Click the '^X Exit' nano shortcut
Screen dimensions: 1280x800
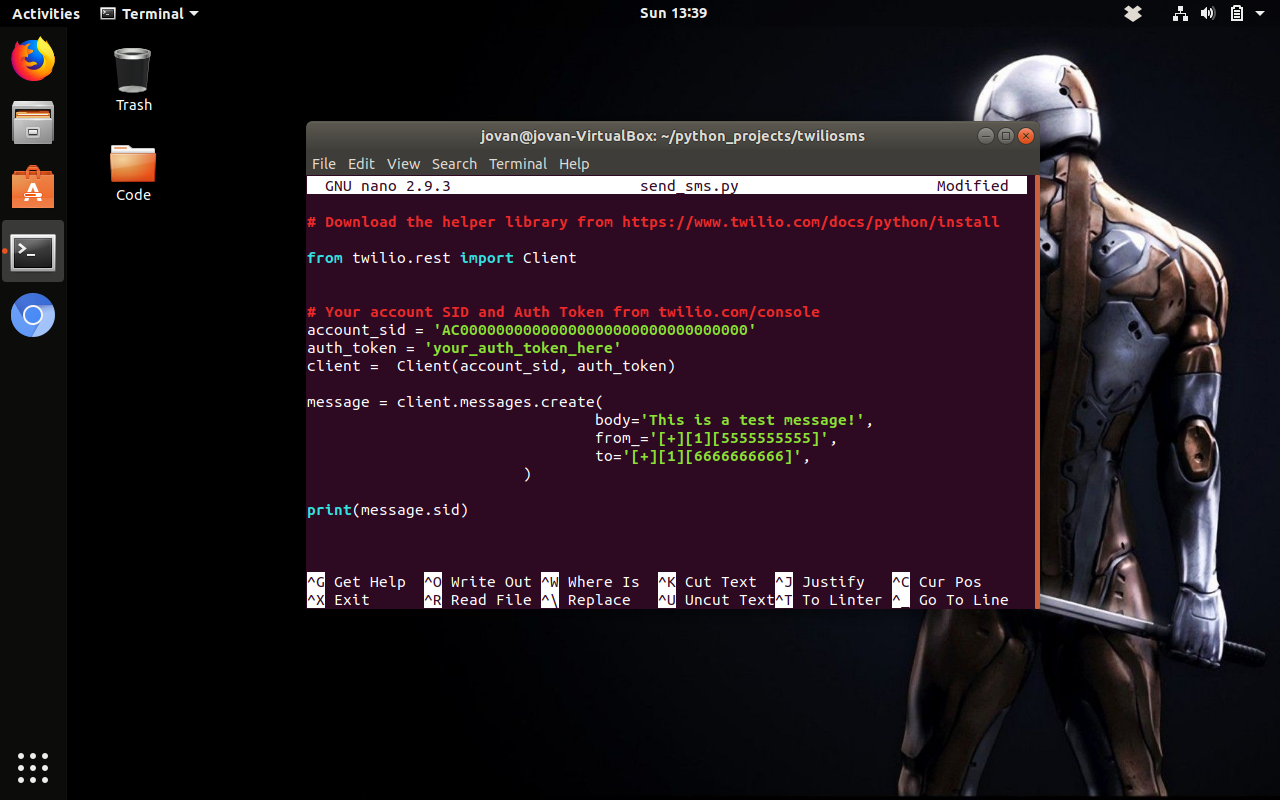(x=339, y=600)
